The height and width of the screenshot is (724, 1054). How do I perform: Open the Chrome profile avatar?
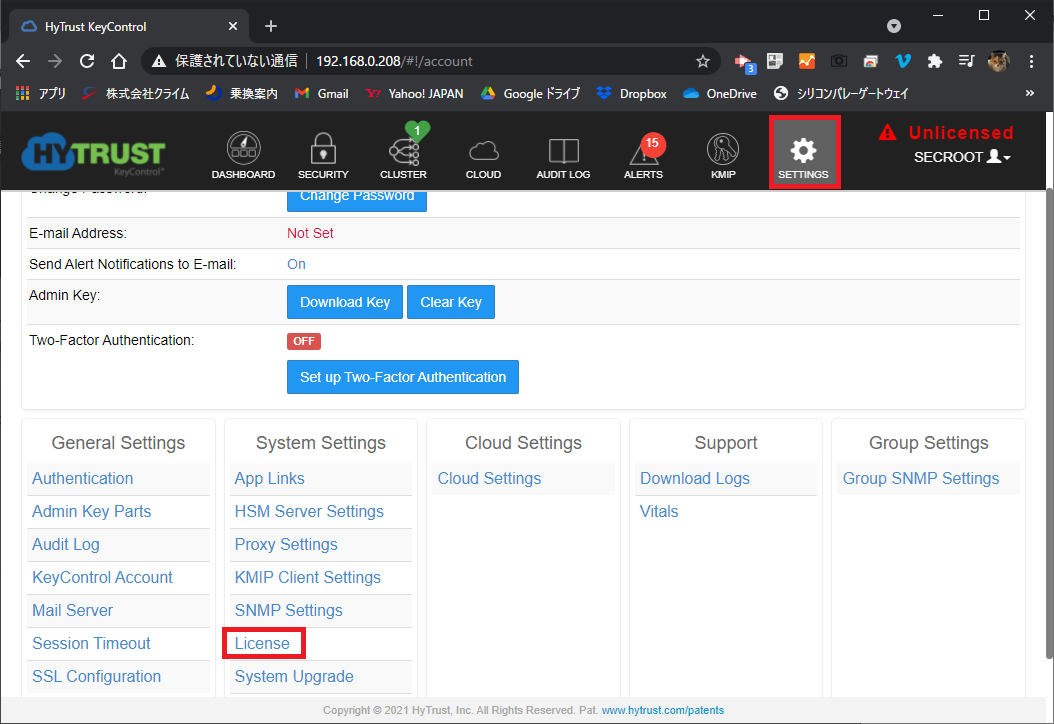[x=998, y=61]
